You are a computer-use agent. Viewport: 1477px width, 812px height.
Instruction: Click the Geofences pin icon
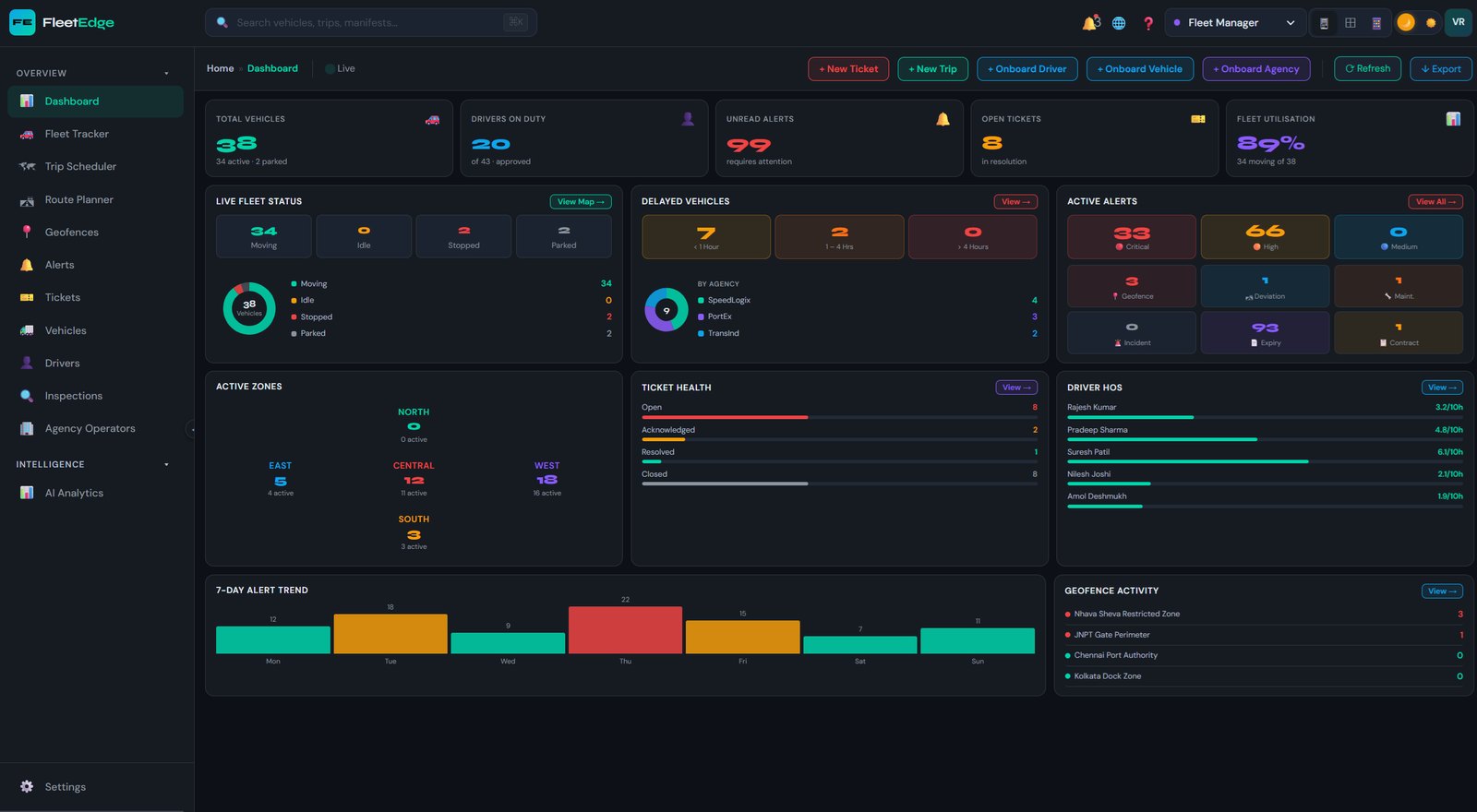tap(27, 233)
